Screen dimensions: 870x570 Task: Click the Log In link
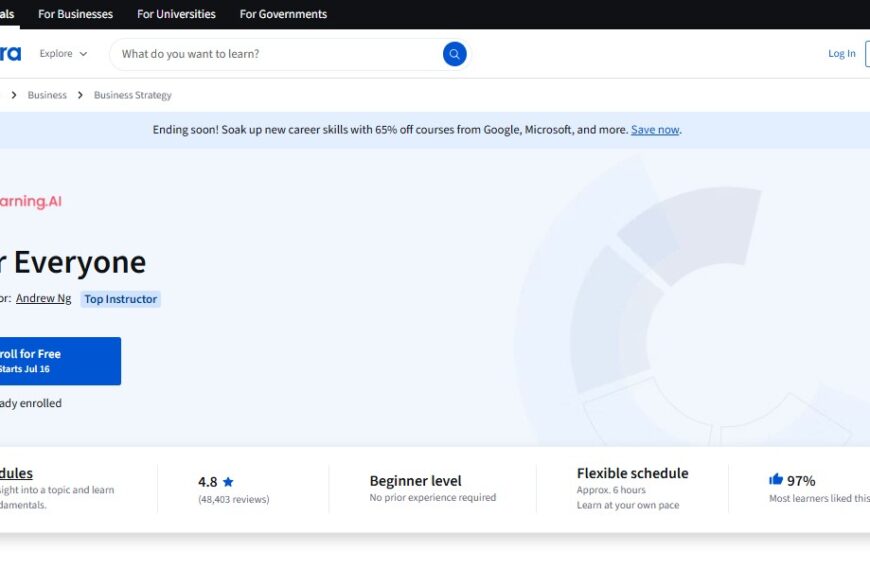point(841,54)
